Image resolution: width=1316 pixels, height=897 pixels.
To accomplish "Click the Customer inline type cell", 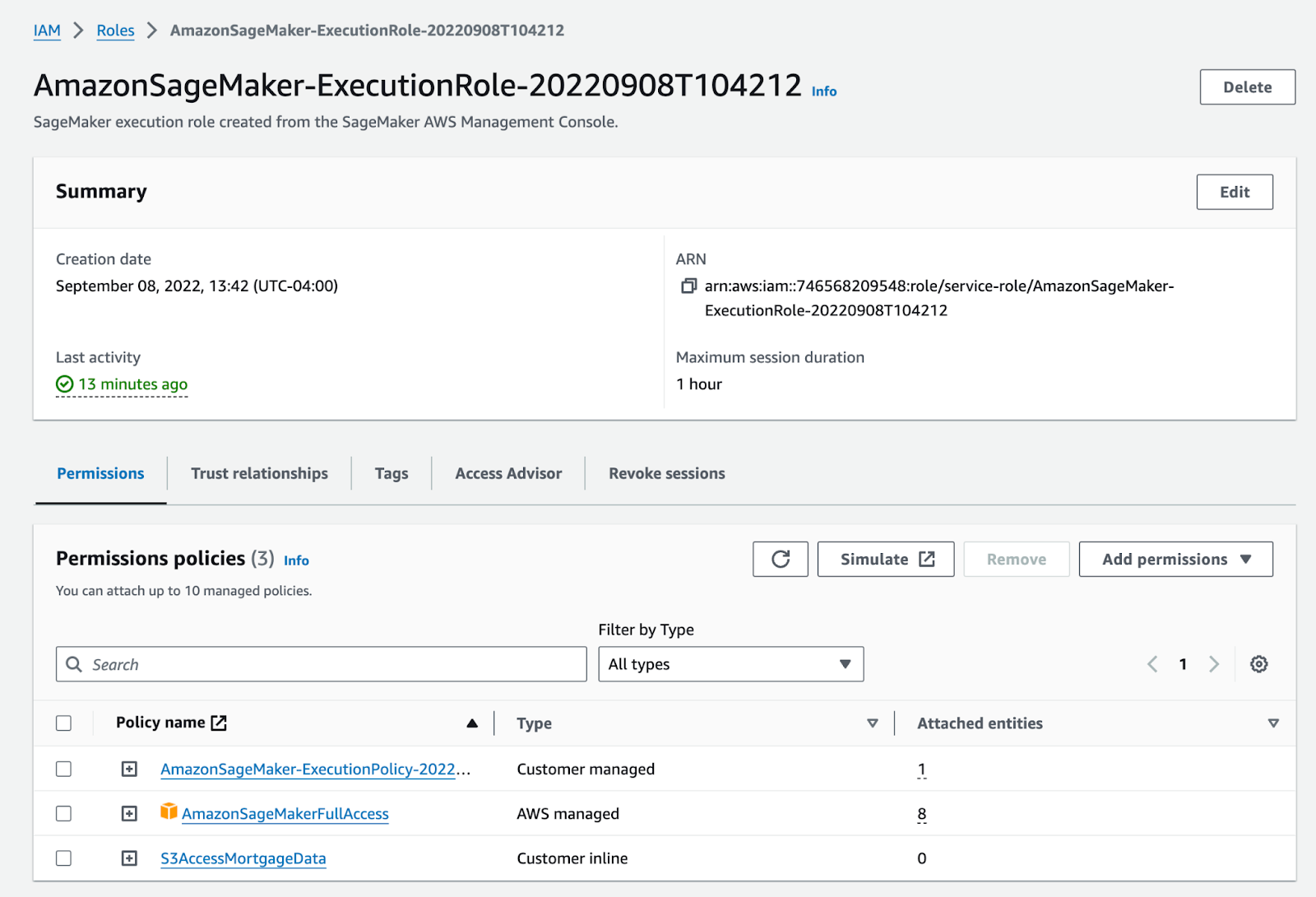I will 572,858.
